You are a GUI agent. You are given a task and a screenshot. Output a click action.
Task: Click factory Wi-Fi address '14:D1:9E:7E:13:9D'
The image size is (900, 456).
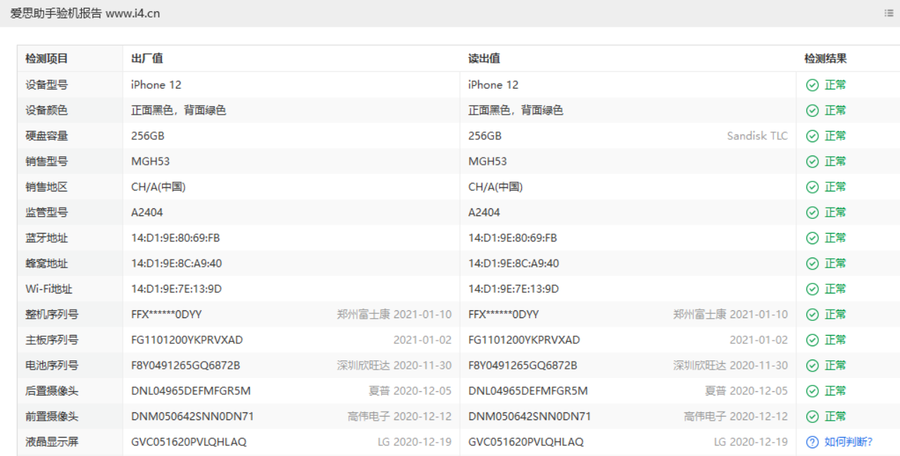pos(176,289)
